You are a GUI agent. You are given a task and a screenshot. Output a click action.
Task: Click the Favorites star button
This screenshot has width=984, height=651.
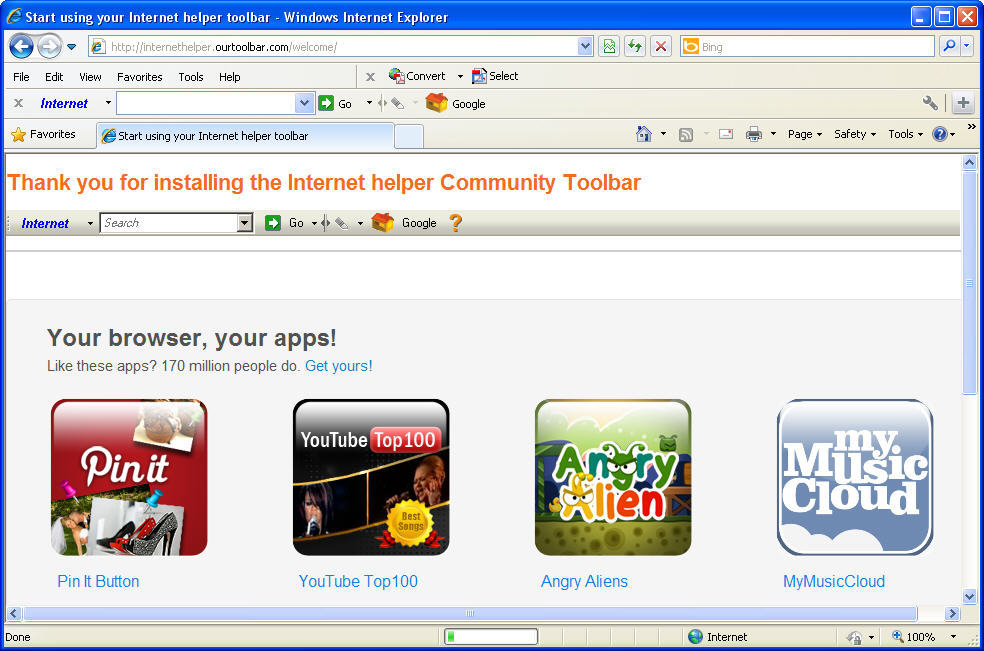click(43, 134)
